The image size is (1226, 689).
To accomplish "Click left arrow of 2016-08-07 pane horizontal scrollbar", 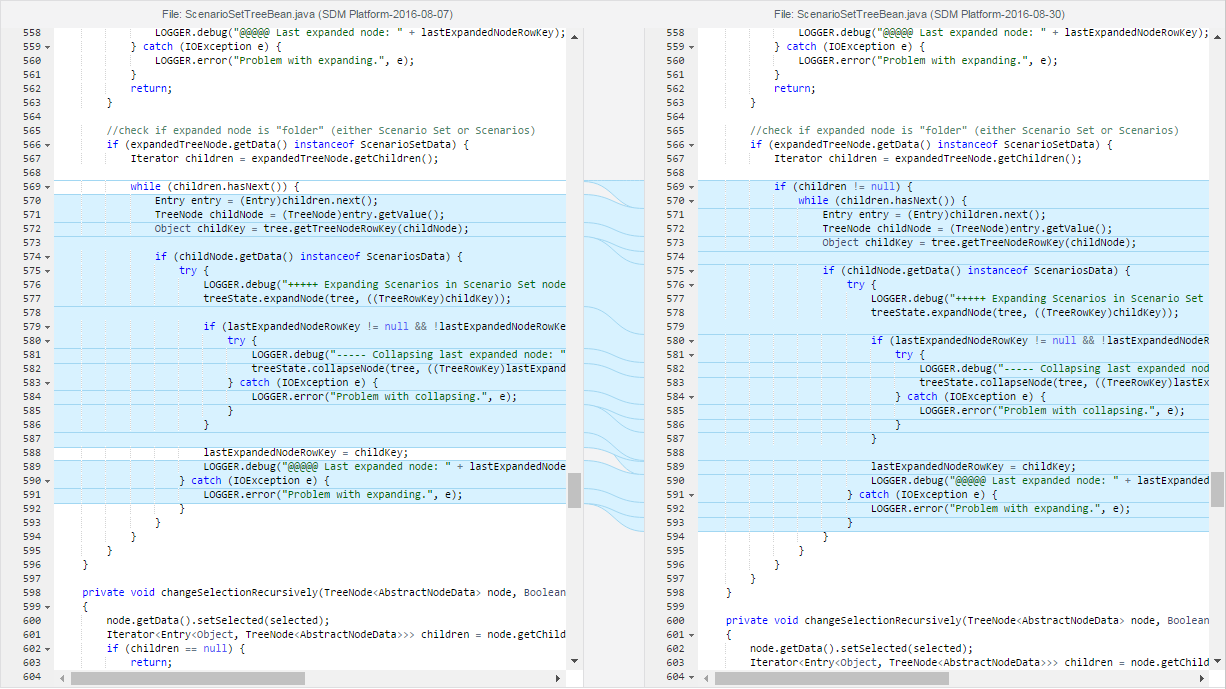I will click(63, 678).
